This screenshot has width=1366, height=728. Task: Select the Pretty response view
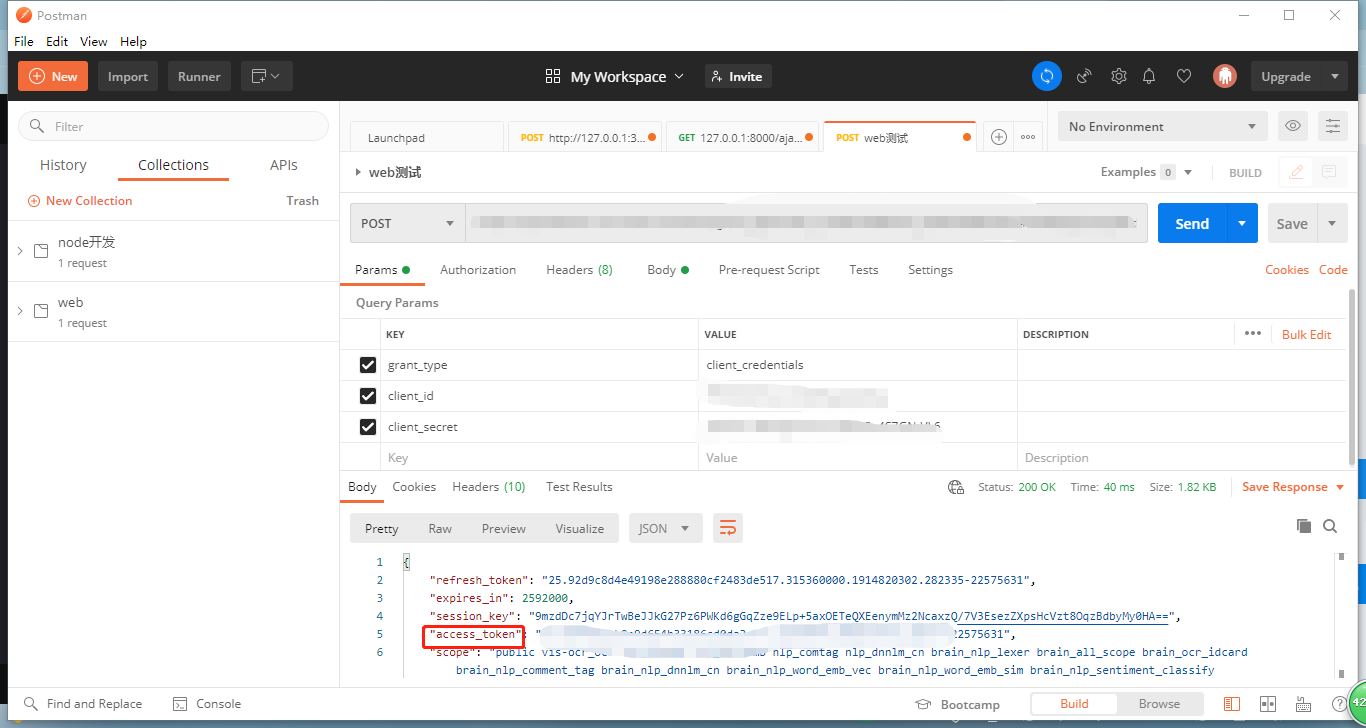point(381,528)
